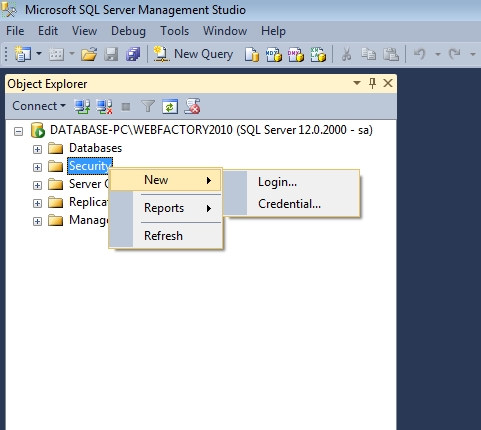Open the View menu

click(x=84, y=31)
